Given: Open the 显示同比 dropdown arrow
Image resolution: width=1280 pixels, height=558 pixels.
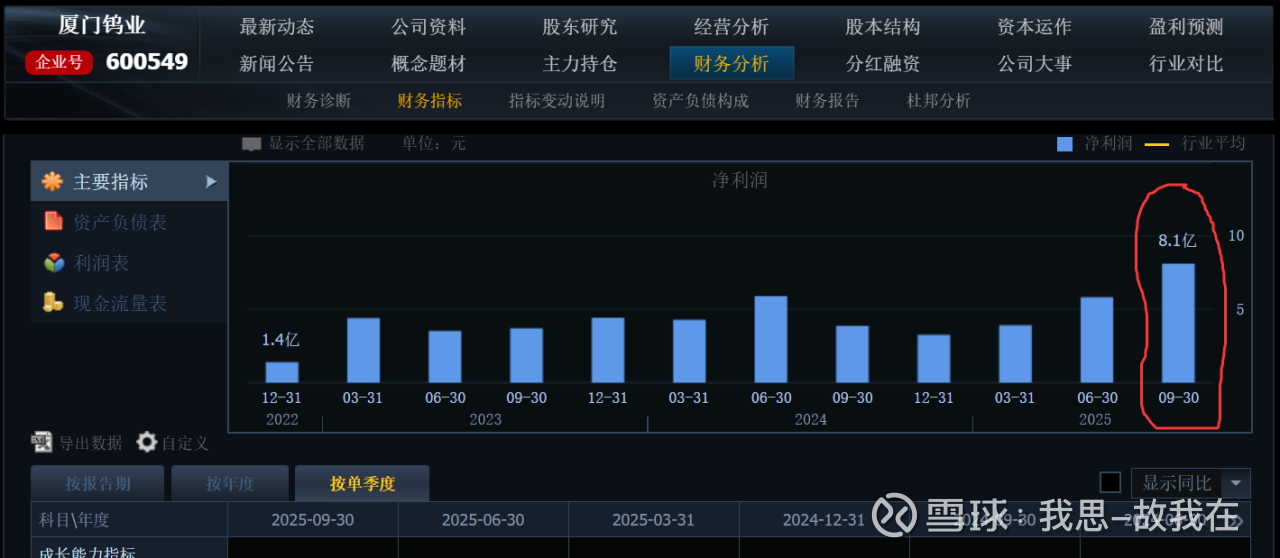Looking at the screenshot, I should (1237, 483).
